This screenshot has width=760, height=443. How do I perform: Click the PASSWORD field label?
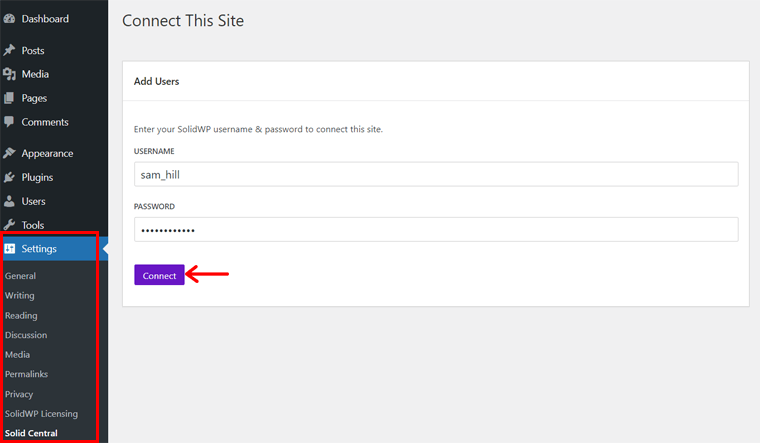[x=154, y=206]
